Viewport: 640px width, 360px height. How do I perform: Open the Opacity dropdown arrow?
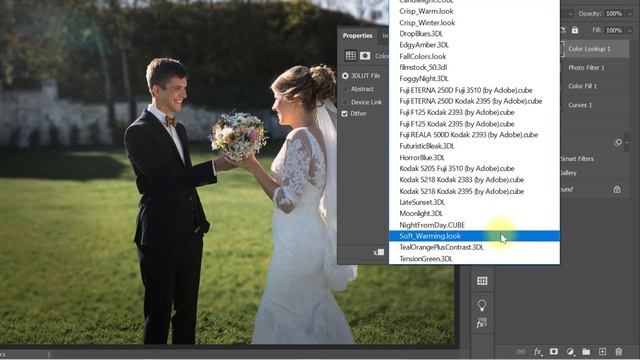630,13
